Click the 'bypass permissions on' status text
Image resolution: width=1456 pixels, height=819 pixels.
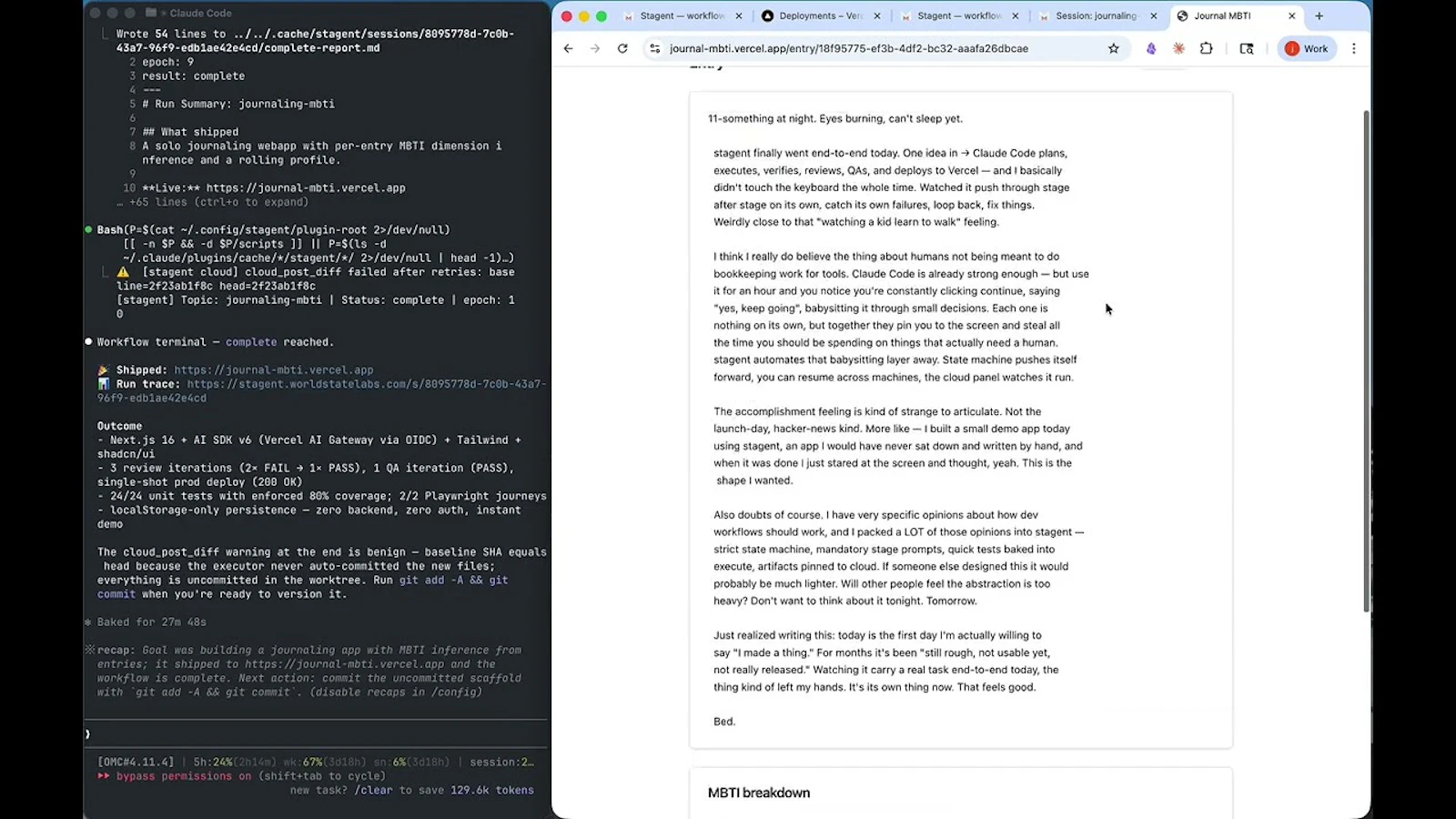point(184,776)
